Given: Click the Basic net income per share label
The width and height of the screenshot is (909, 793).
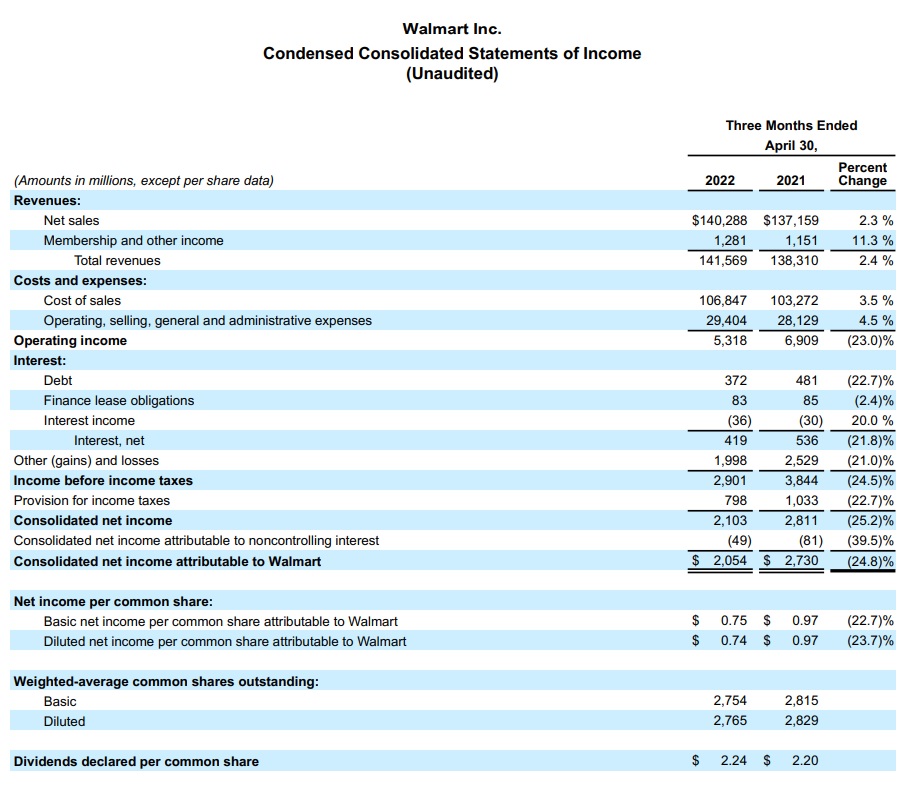Looking at the screenshot, I should pyautogui.click(x=221, y=621).
